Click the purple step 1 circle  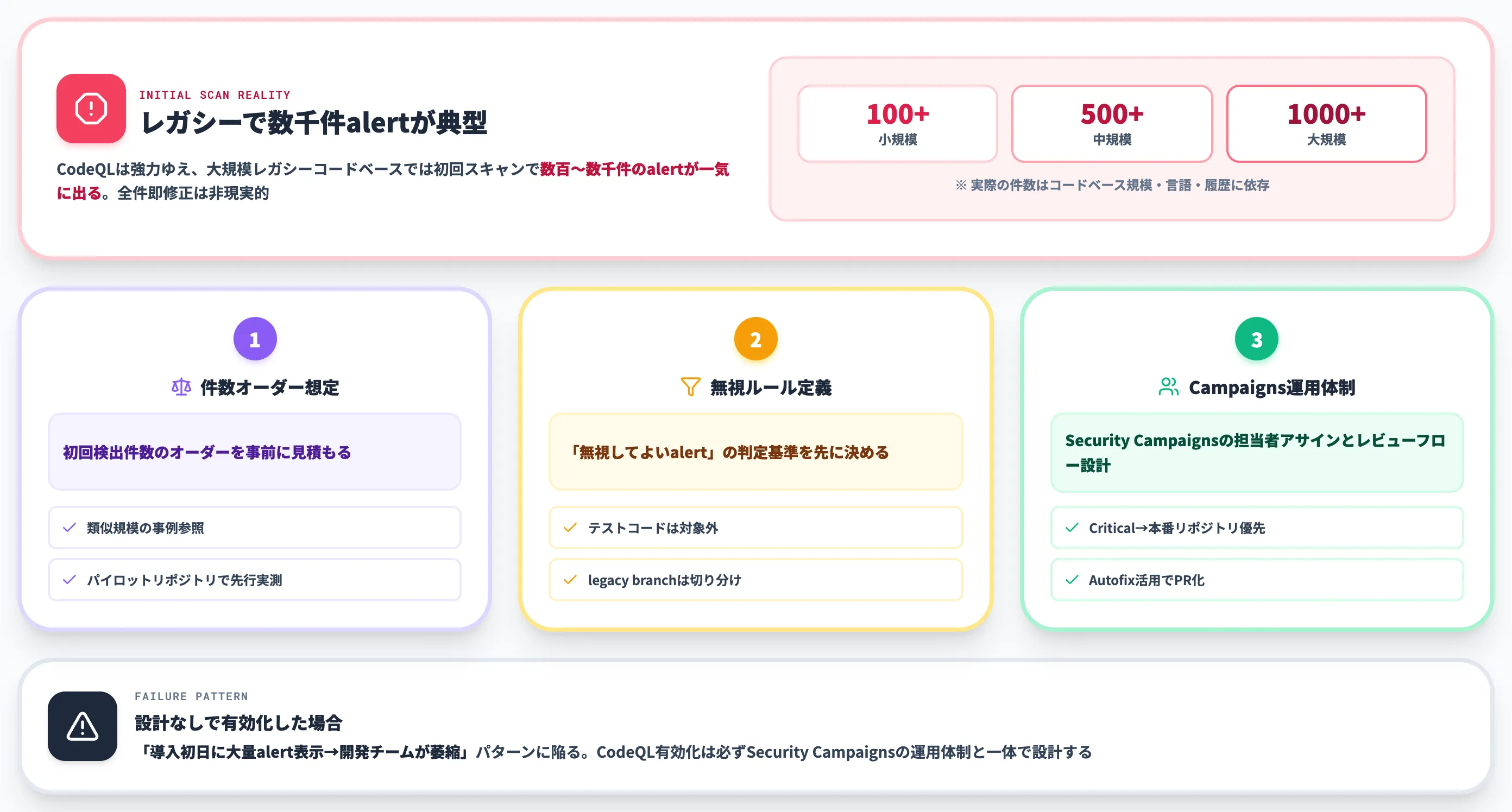tap(255, 339)
